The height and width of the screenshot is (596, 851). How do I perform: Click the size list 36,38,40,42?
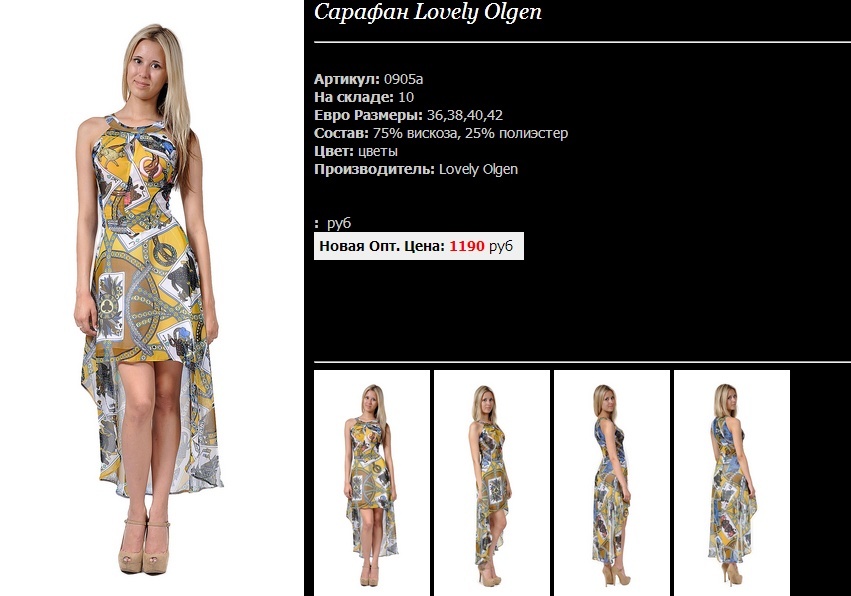pos(465,115)
